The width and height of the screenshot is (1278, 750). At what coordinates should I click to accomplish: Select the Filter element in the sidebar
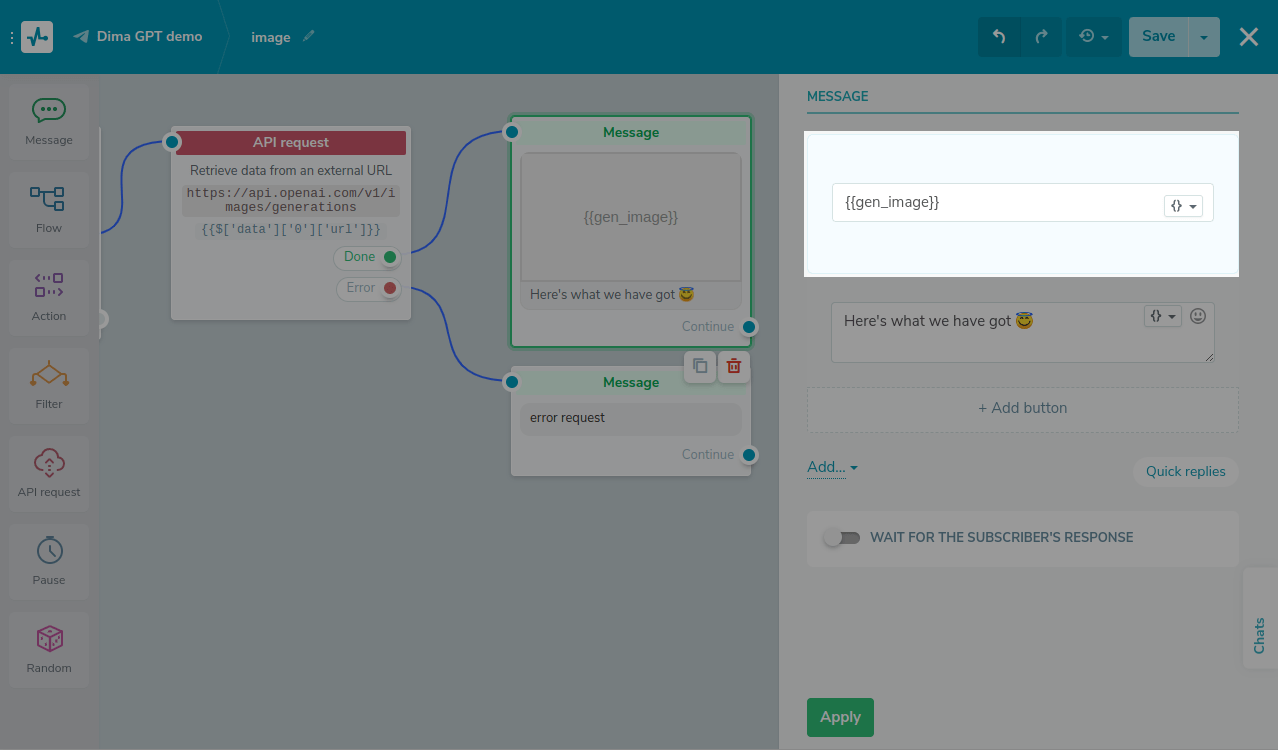tap(48, 385)
